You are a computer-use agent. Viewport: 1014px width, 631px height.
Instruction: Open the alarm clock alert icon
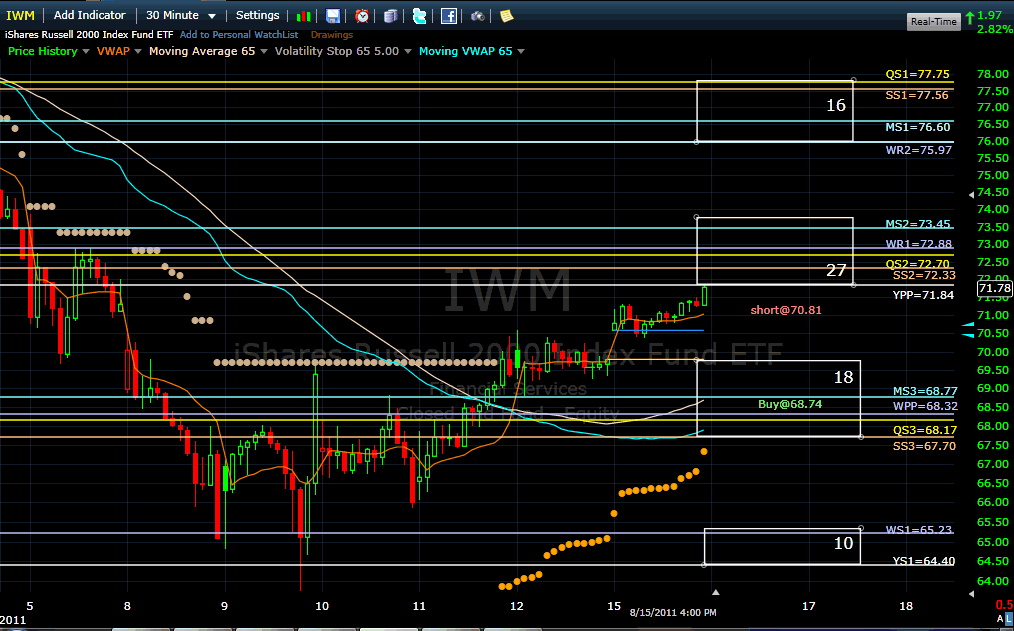[362, 16]
